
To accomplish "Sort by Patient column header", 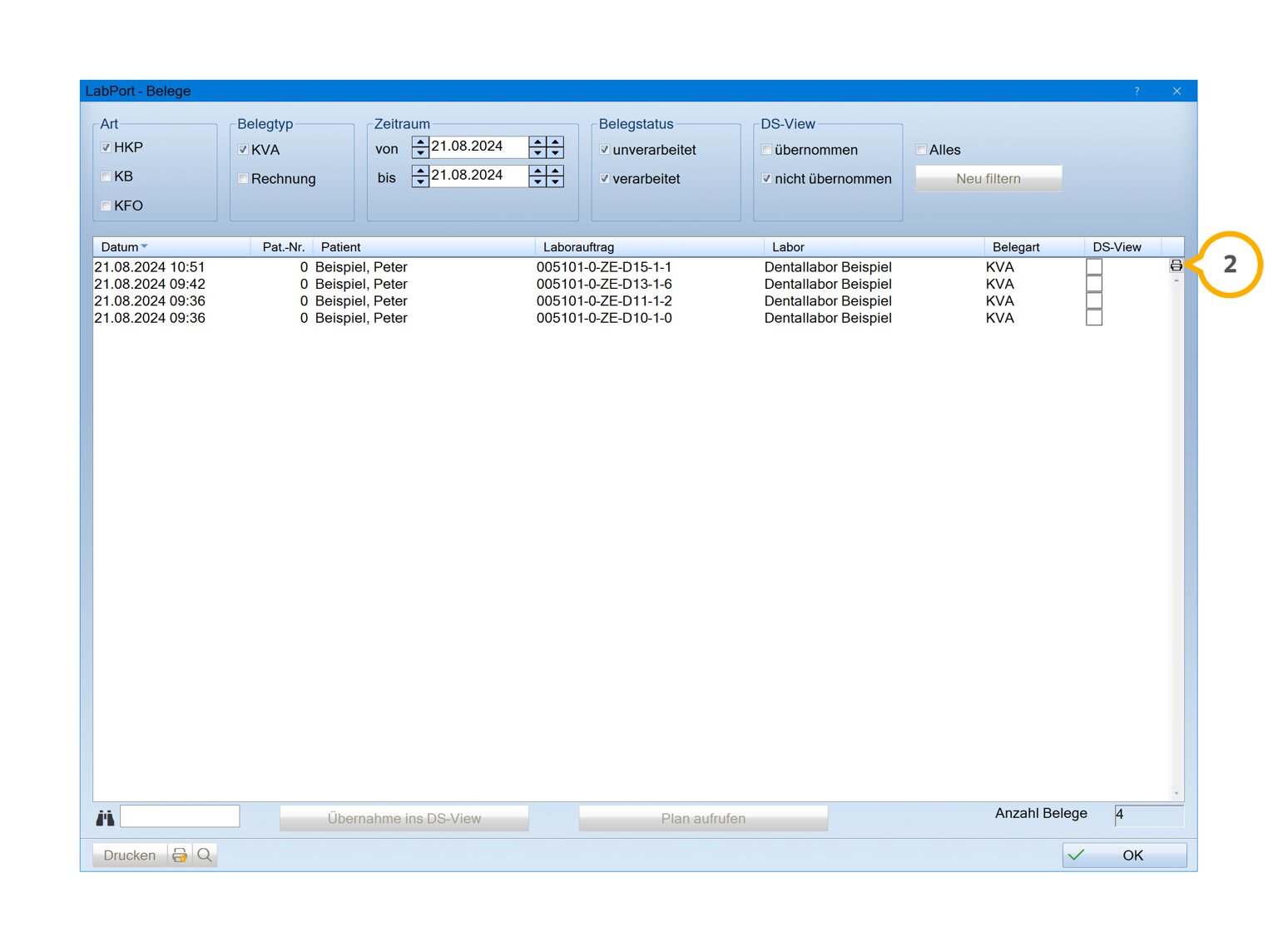I will coord(424,247).
